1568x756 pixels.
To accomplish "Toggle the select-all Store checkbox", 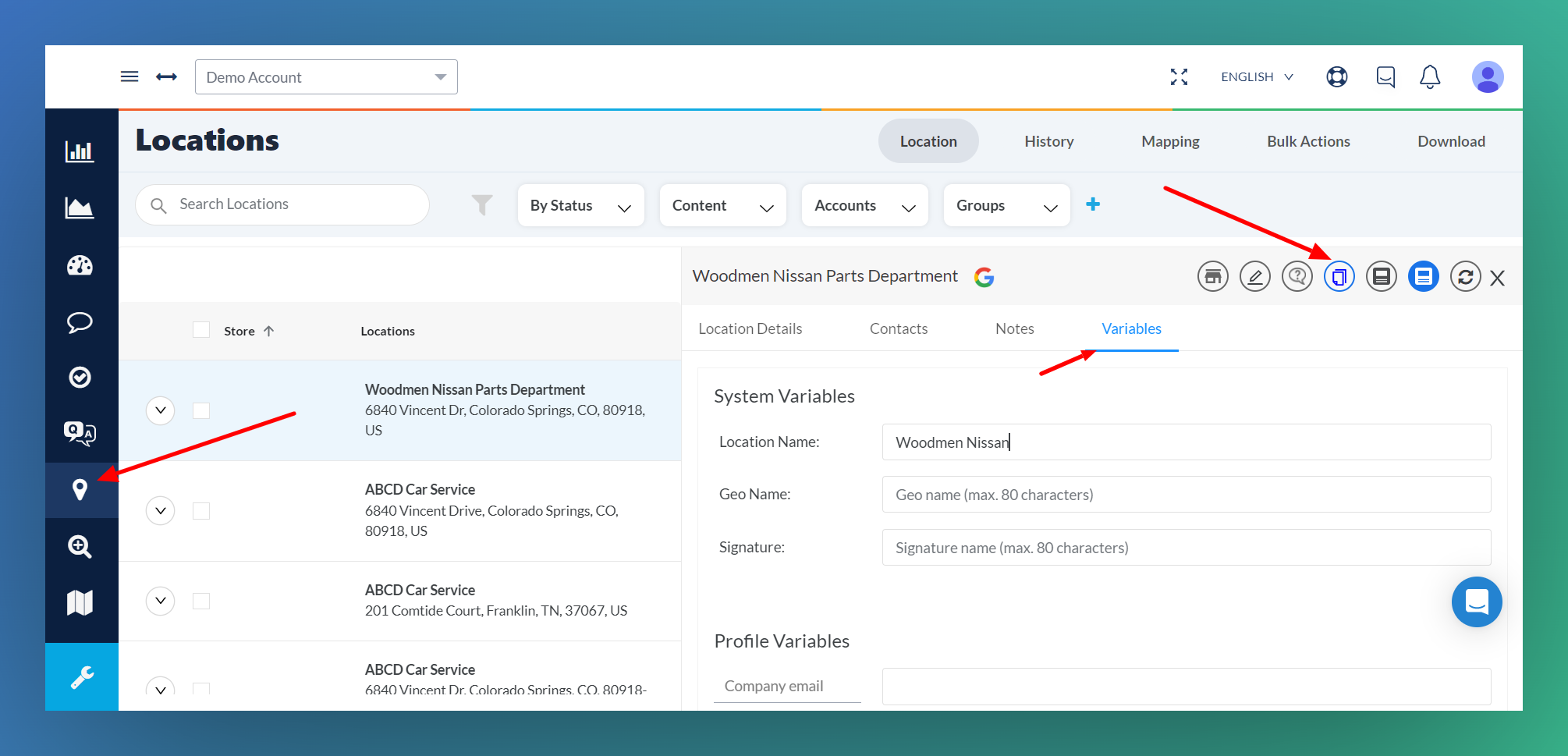I will pos(201,330).
